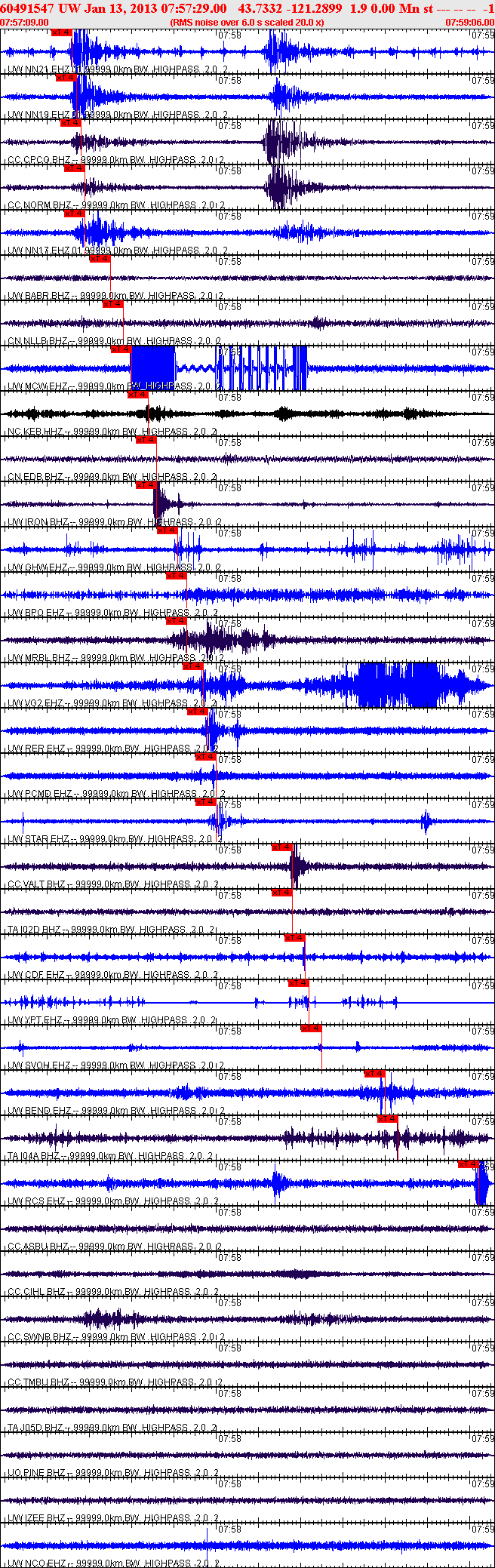The height and width of the screenshot is (1568, 495).
Task: Click the red pick flag on SVOH trace
Action: tap(311, 1028)
